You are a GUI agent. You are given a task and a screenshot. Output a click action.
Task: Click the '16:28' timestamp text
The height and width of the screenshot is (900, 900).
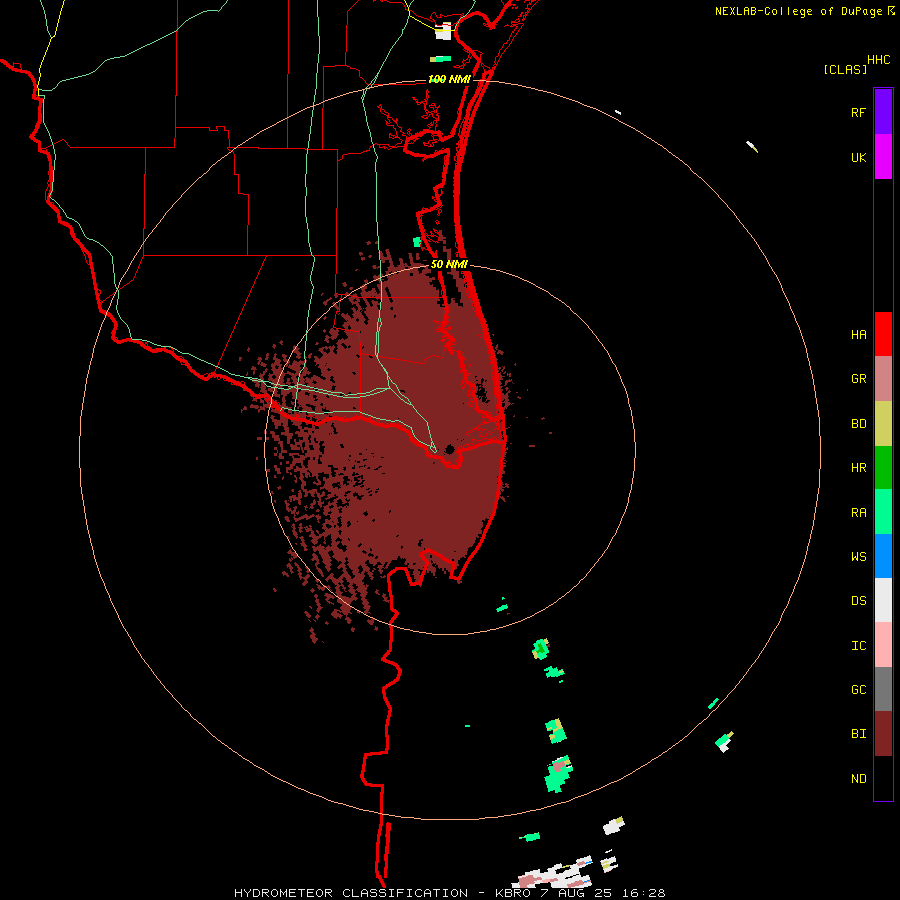click(x=642, y=893)
